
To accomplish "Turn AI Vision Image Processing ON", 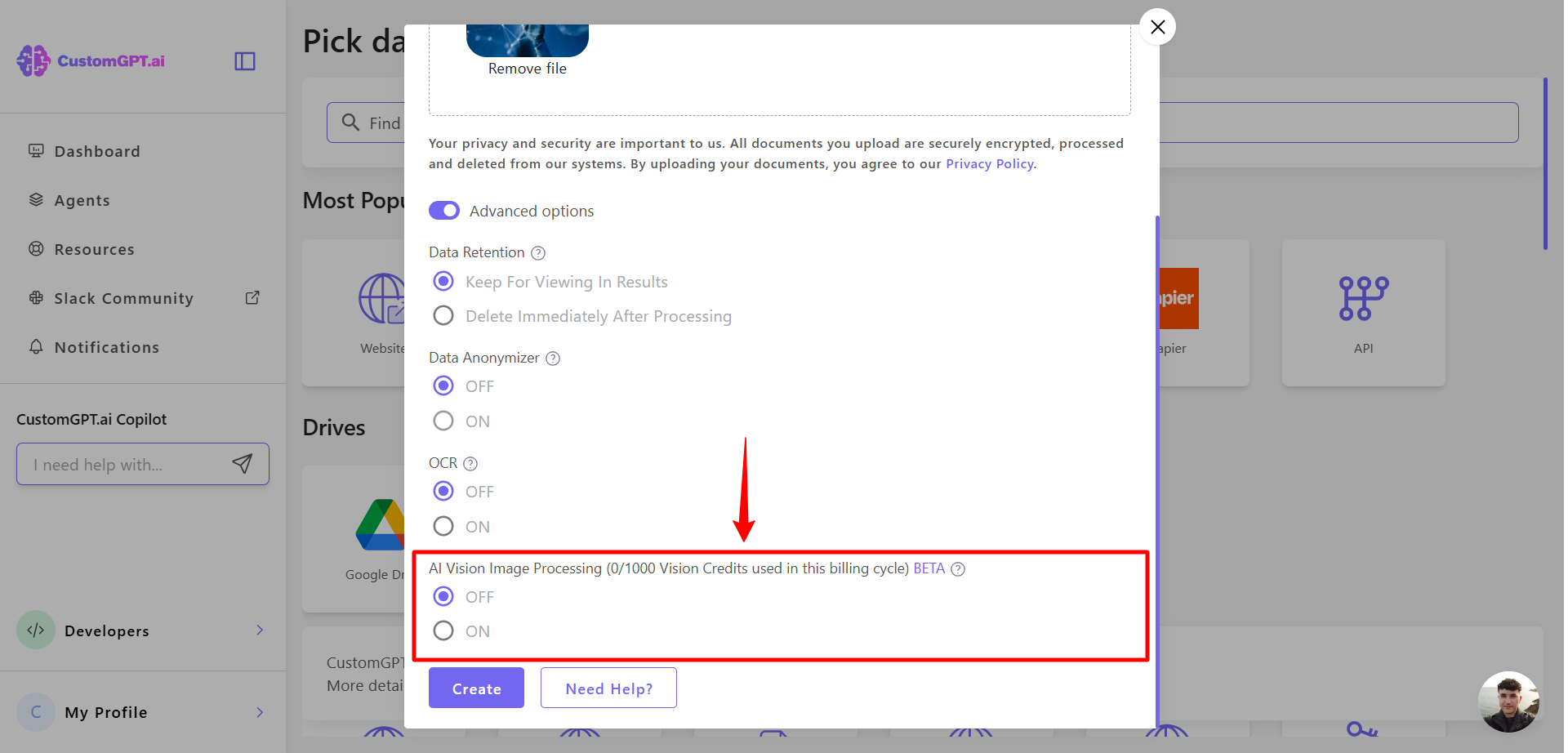I will (x=443, y=630).
